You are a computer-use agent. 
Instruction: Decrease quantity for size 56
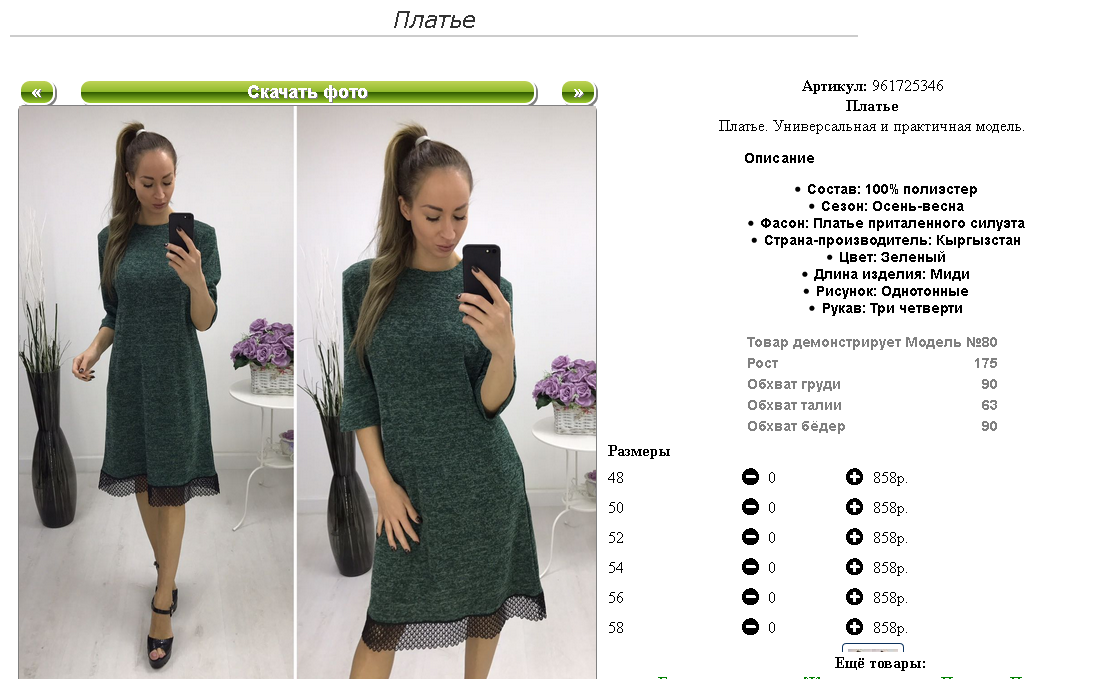[x=750, y=597]
